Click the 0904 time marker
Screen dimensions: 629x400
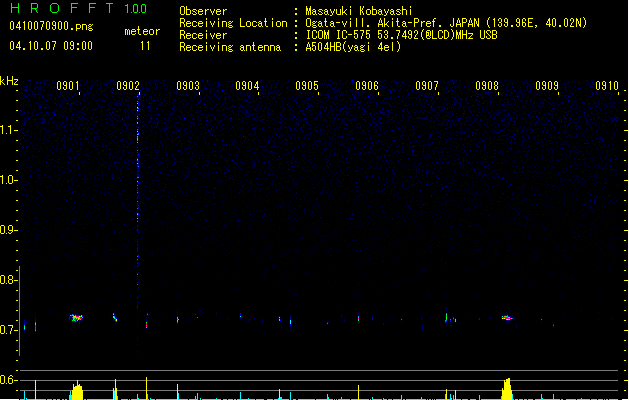click(x=247, y=86)
